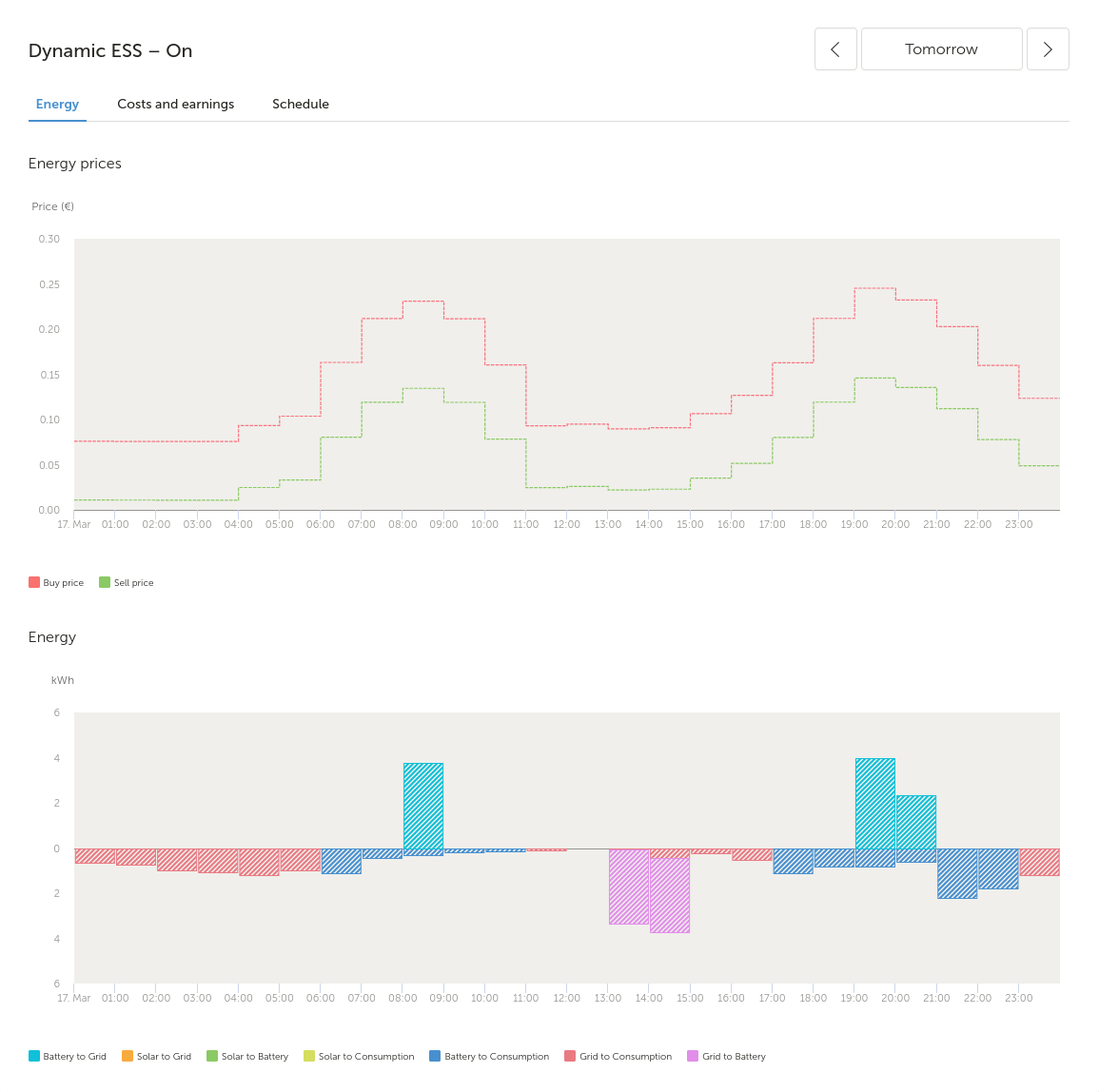Select the pink Grid to Battery bar at 13:00

(629, 887)
